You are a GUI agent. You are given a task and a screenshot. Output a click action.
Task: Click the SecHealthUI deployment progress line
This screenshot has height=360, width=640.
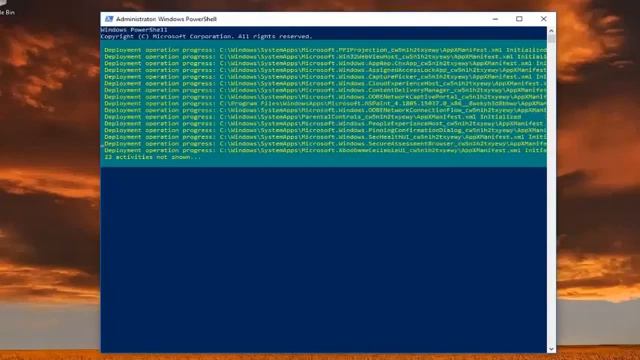click(x=325, y=137)
